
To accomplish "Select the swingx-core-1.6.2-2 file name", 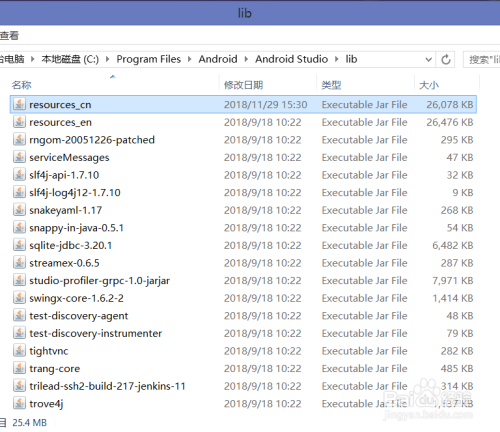I will click(x=76, y=298).
